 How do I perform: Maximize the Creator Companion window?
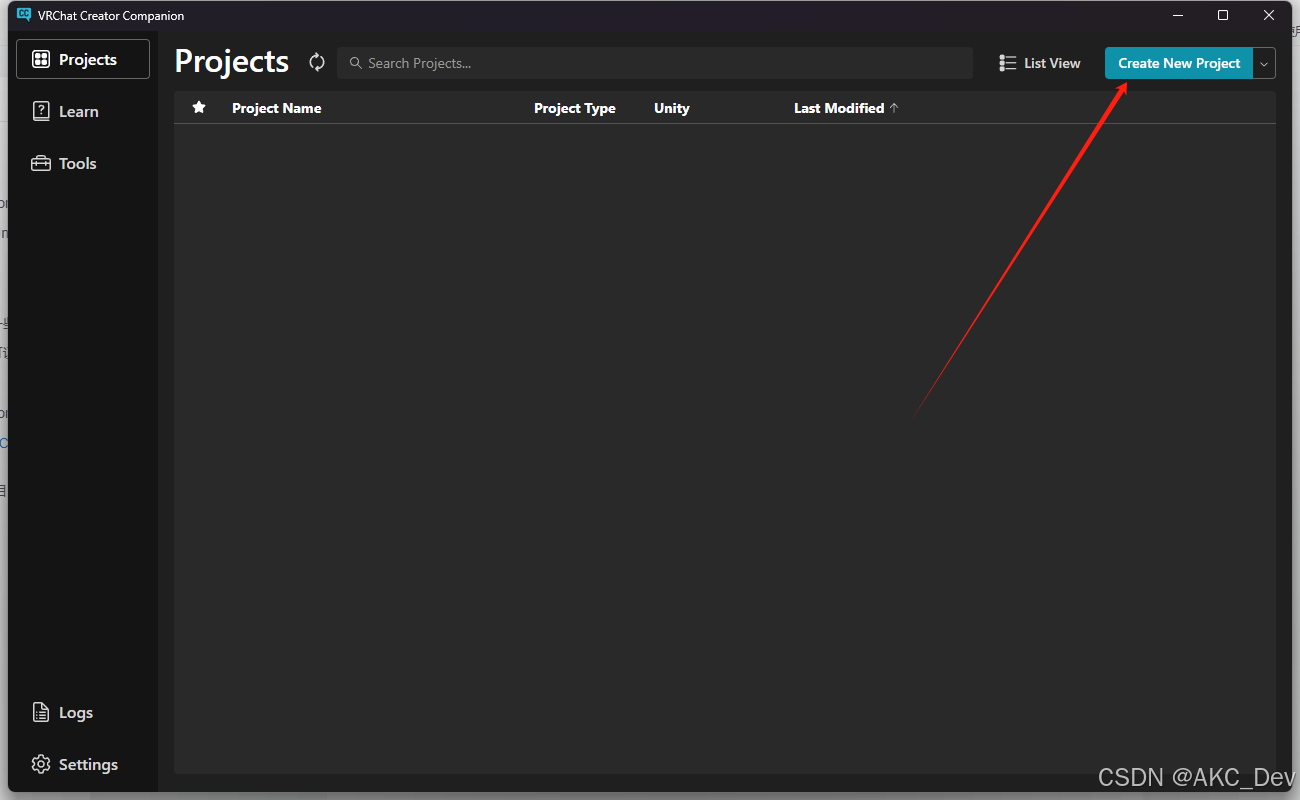1223,15
